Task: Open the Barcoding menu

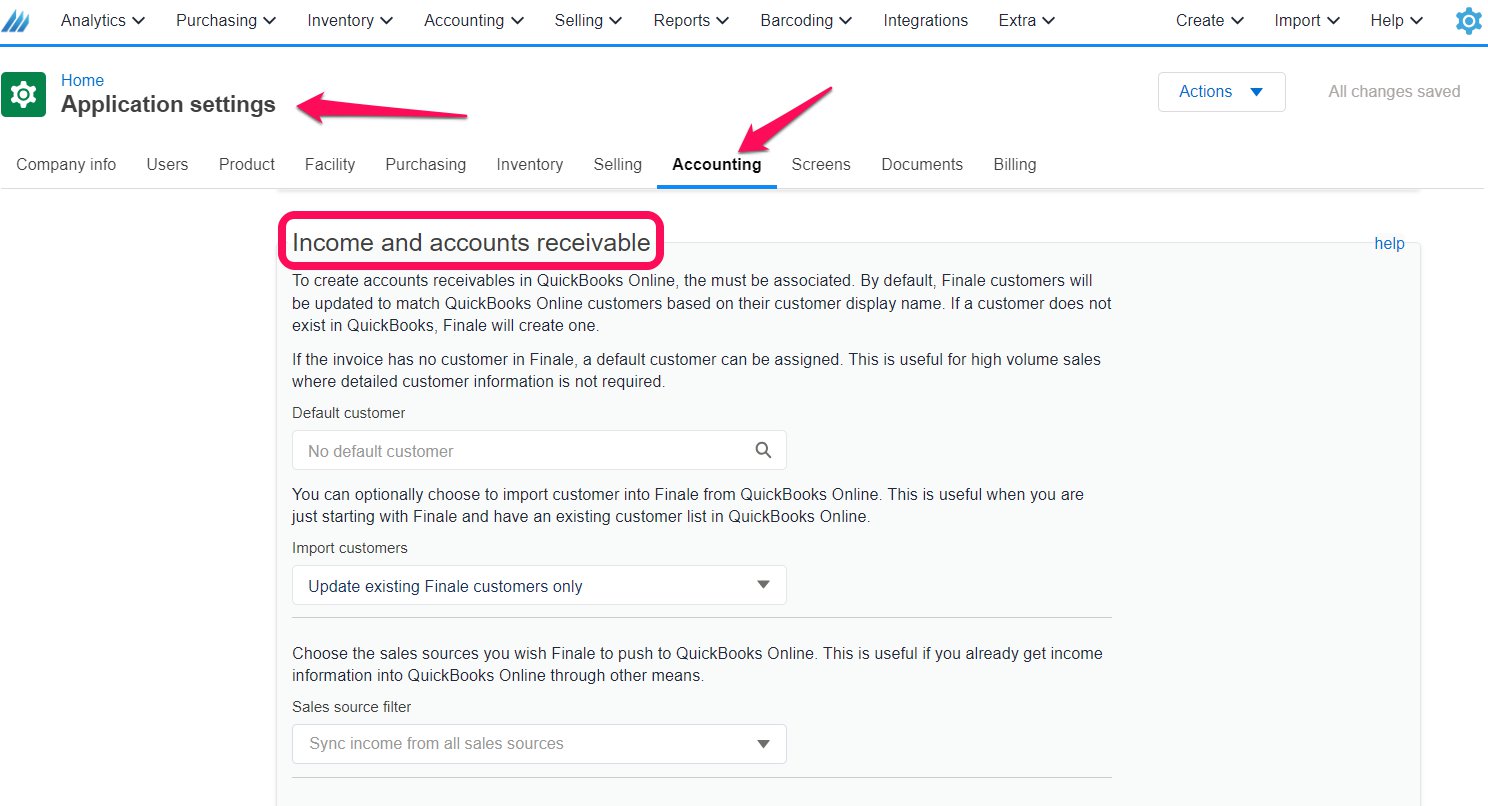Action: pyautogui.click(x=806, y=20)
